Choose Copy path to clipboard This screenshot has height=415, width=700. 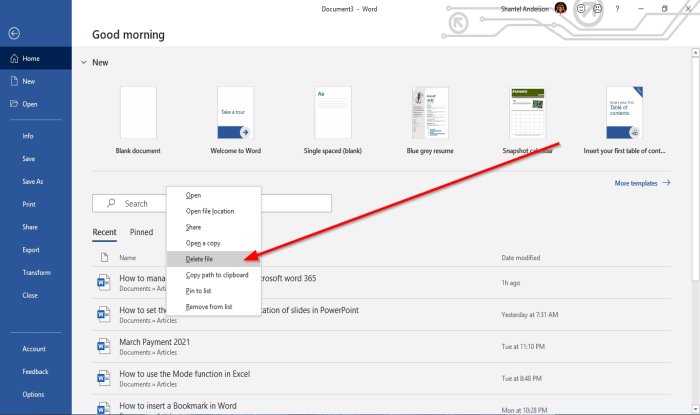[213, 275]
